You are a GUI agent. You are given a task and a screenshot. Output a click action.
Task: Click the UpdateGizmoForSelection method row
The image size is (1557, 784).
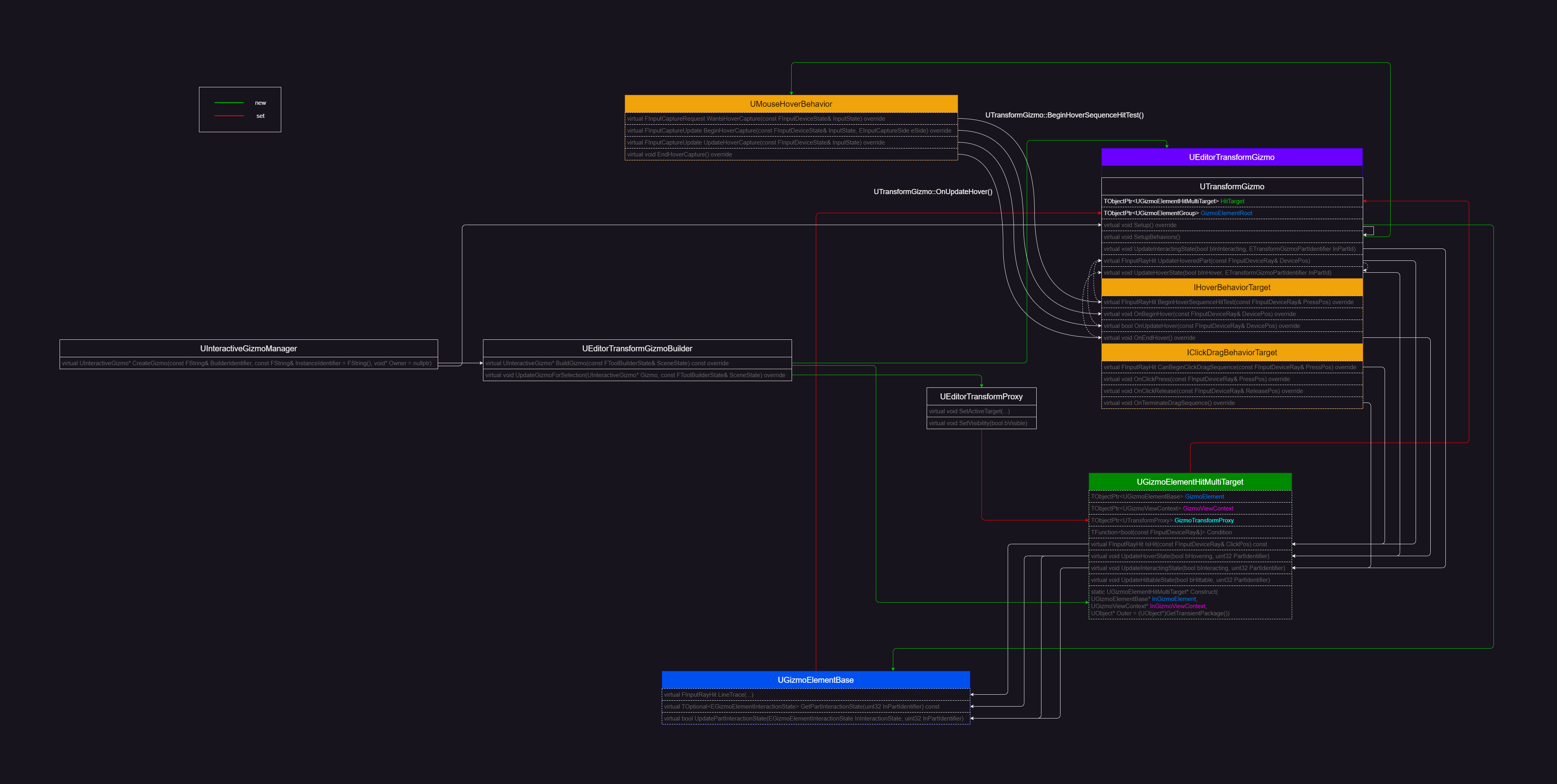635,376
